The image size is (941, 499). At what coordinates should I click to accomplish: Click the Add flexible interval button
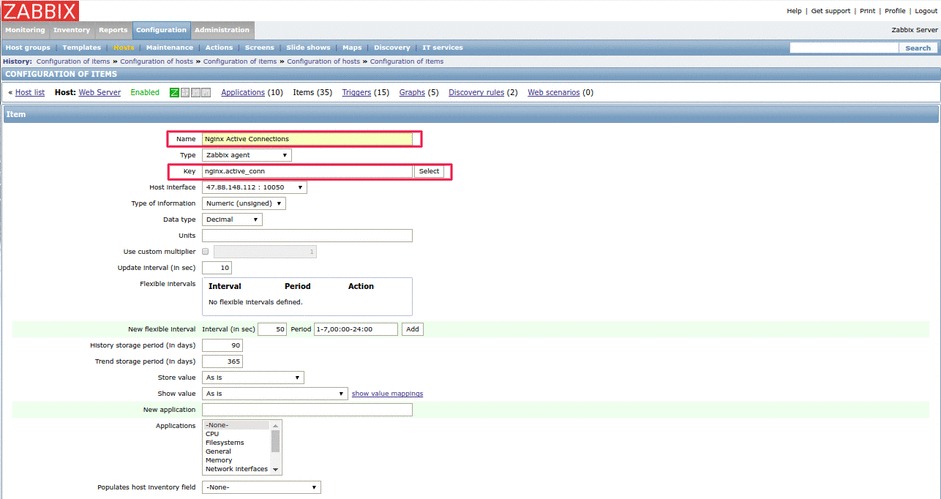pos(412,329)
